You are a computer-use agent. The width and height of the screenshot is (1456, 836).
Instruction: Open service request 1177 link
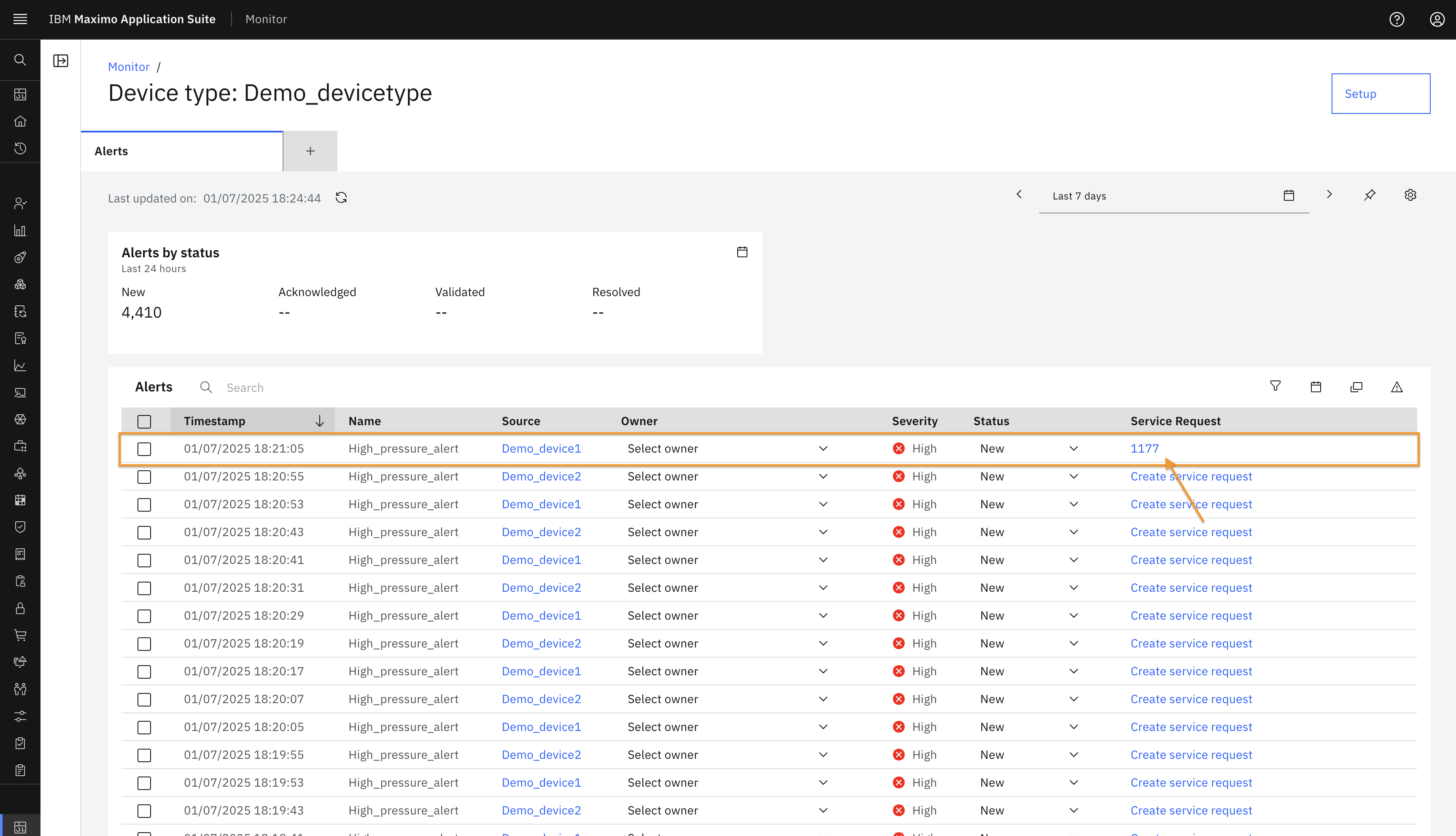click(1144, 448)
